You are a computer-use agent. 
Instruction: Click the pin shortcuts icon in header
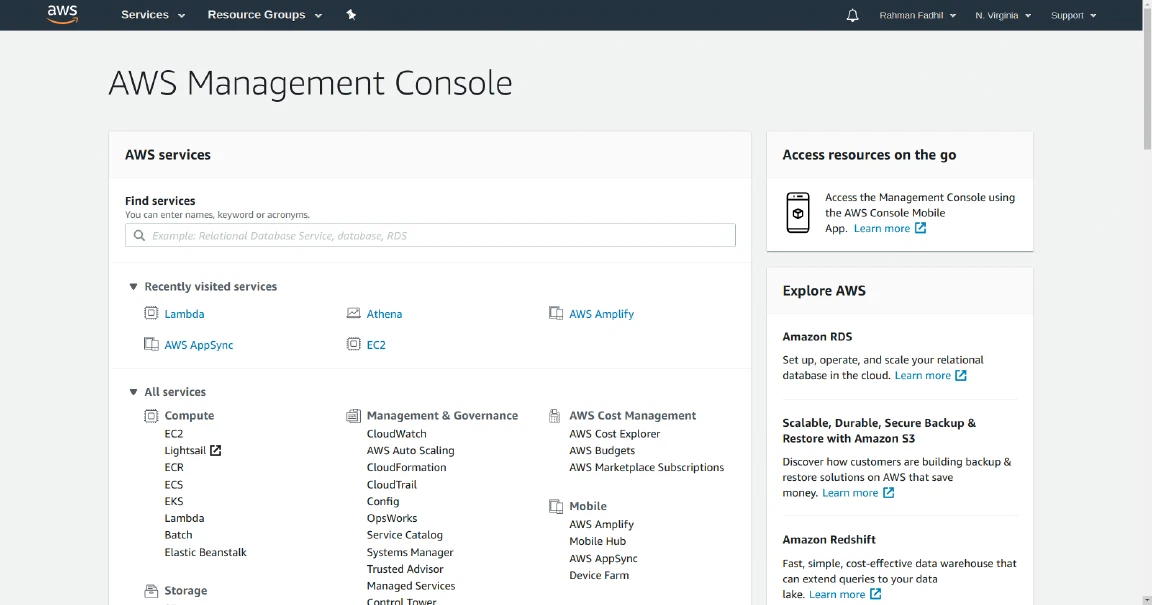351,15
